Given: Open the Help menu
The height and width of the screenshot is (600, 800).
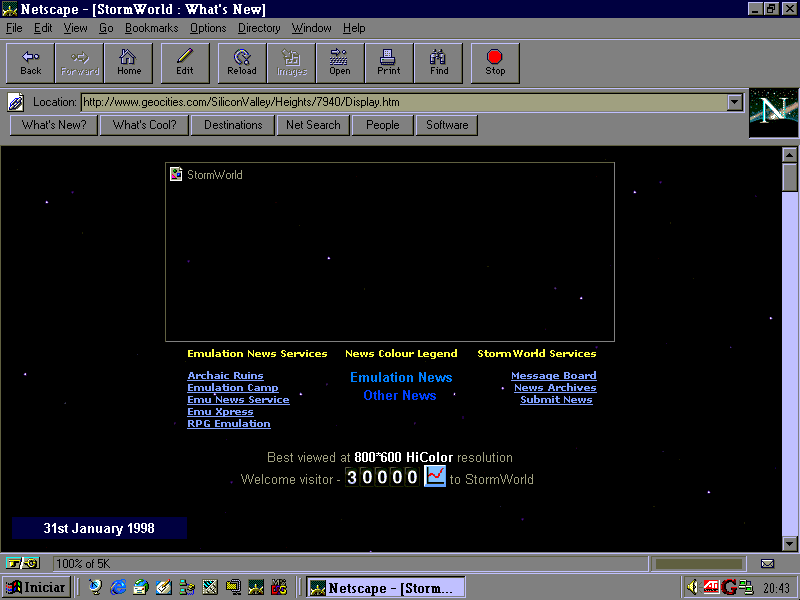Looking at the screenshot, I should tap(354, 28).
